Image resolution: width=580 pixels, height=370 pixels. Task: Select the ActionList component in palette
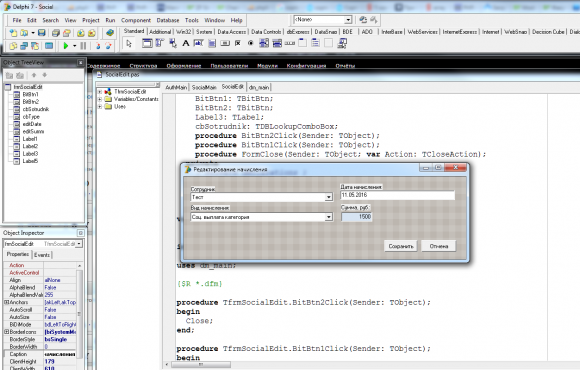click(342, 43)
